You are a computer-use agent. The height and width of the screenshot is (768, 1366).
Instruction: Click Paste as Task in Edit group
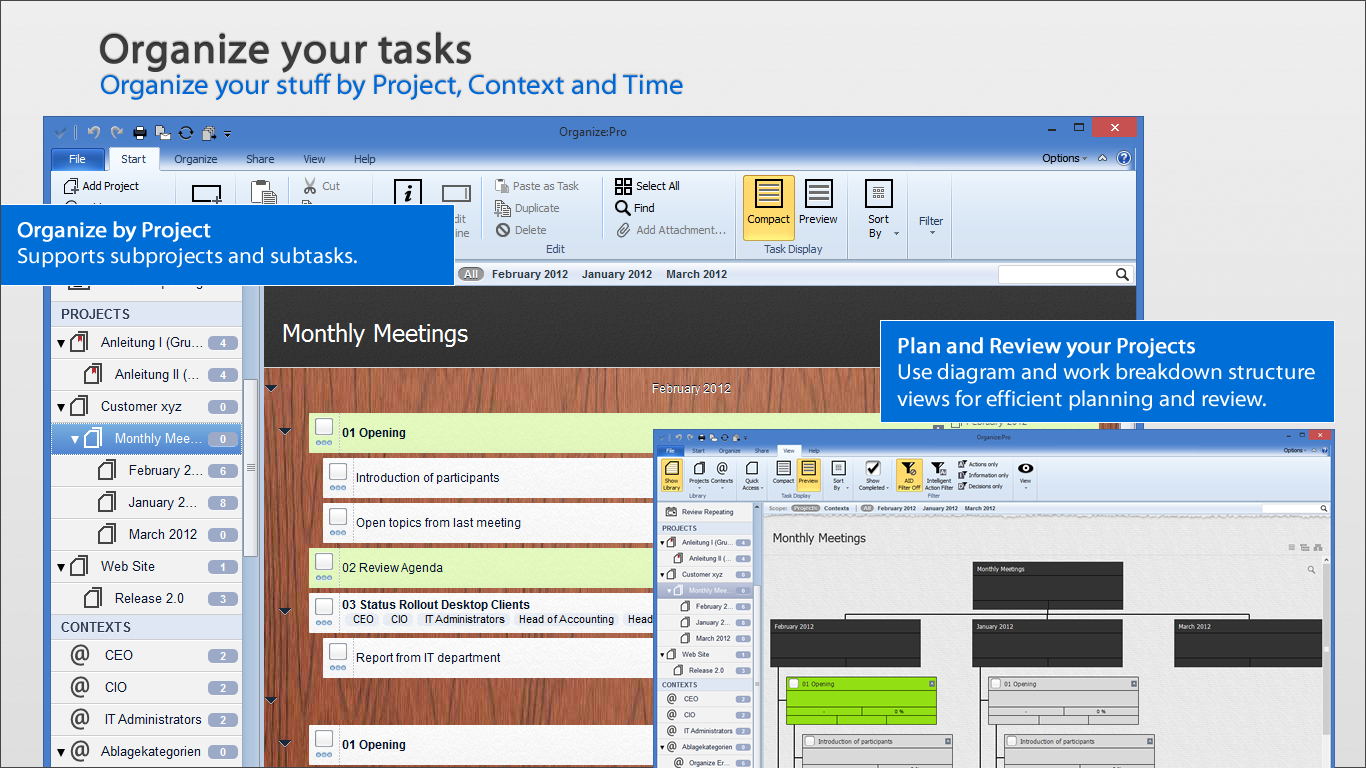537,186
